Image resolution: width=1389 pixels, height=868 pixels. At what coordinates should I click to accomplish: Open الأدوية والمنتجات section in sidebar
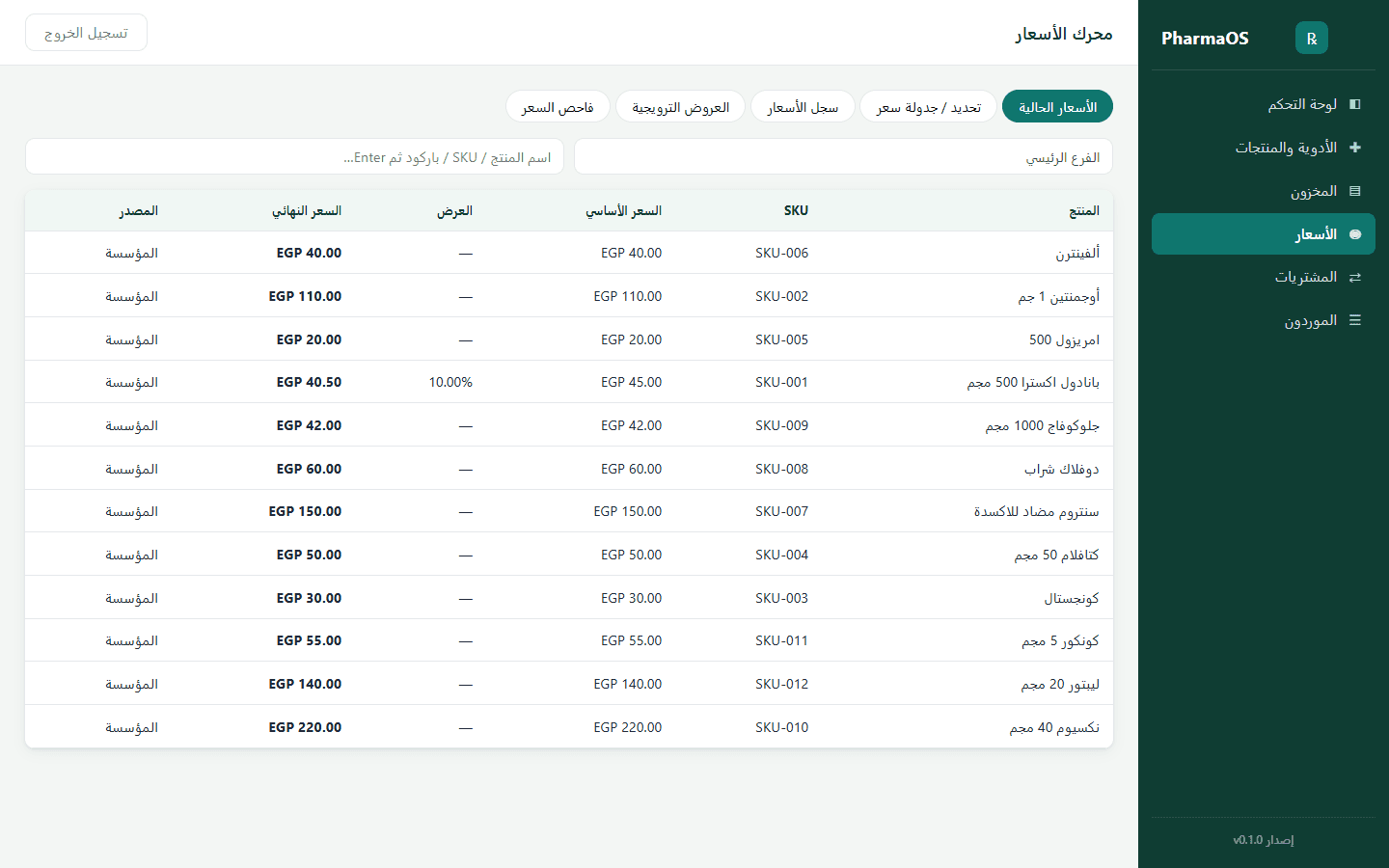pyautogui.click(x=1264, y=148)
